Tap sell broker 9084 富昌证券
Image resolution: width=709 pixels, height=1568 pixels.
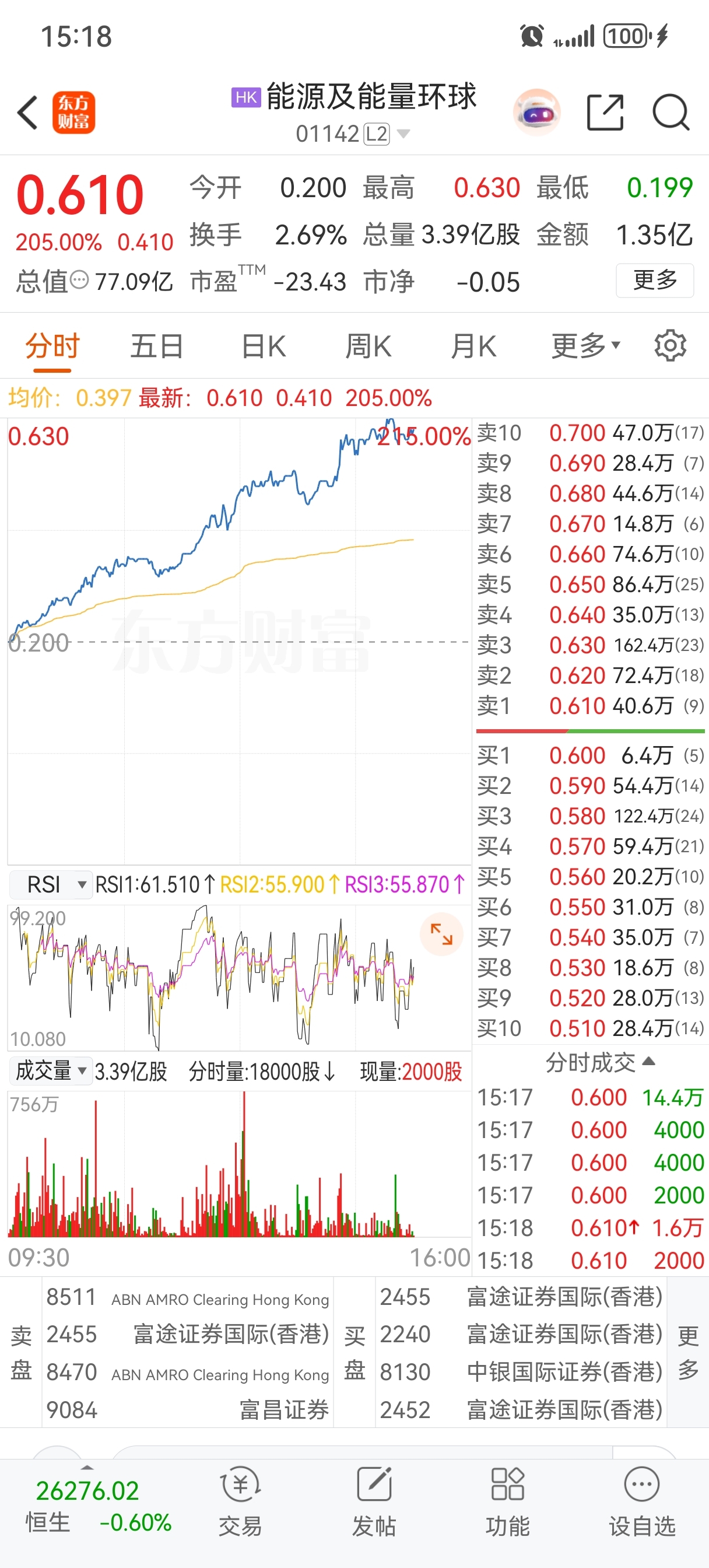click(187, 1410)
